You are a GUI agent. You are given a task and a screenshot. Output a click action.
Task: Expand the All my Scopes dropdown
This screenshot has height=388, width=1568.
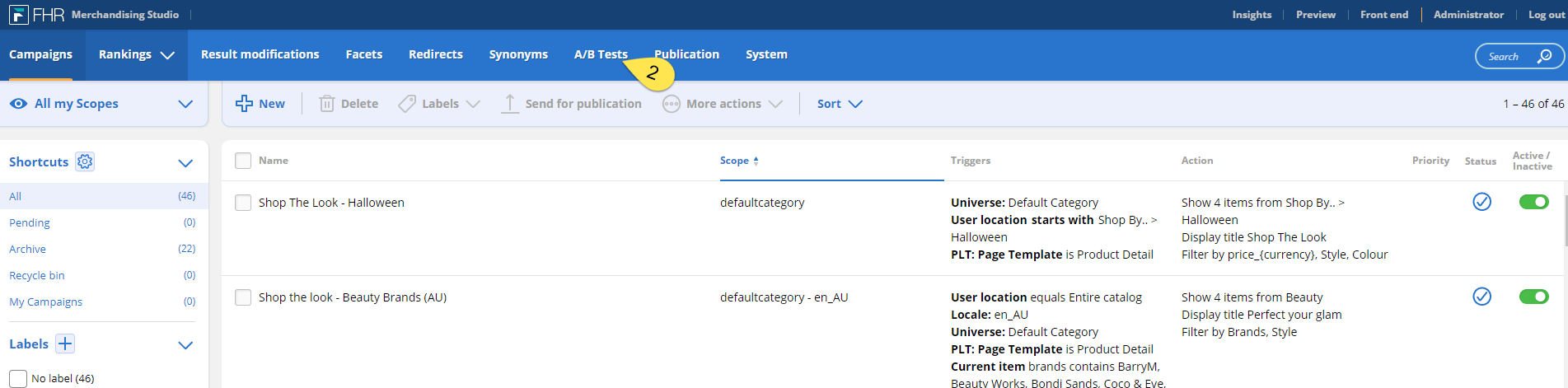[x=185, y=104]
